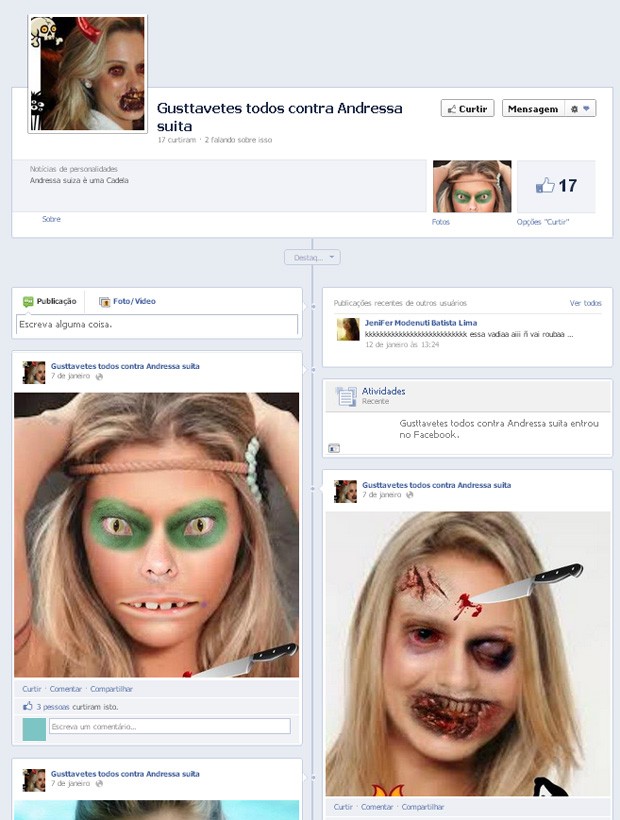
Task: Click the thumbs-up icon next to '3 pessoas curtiram'
Action: click(28, 707)
